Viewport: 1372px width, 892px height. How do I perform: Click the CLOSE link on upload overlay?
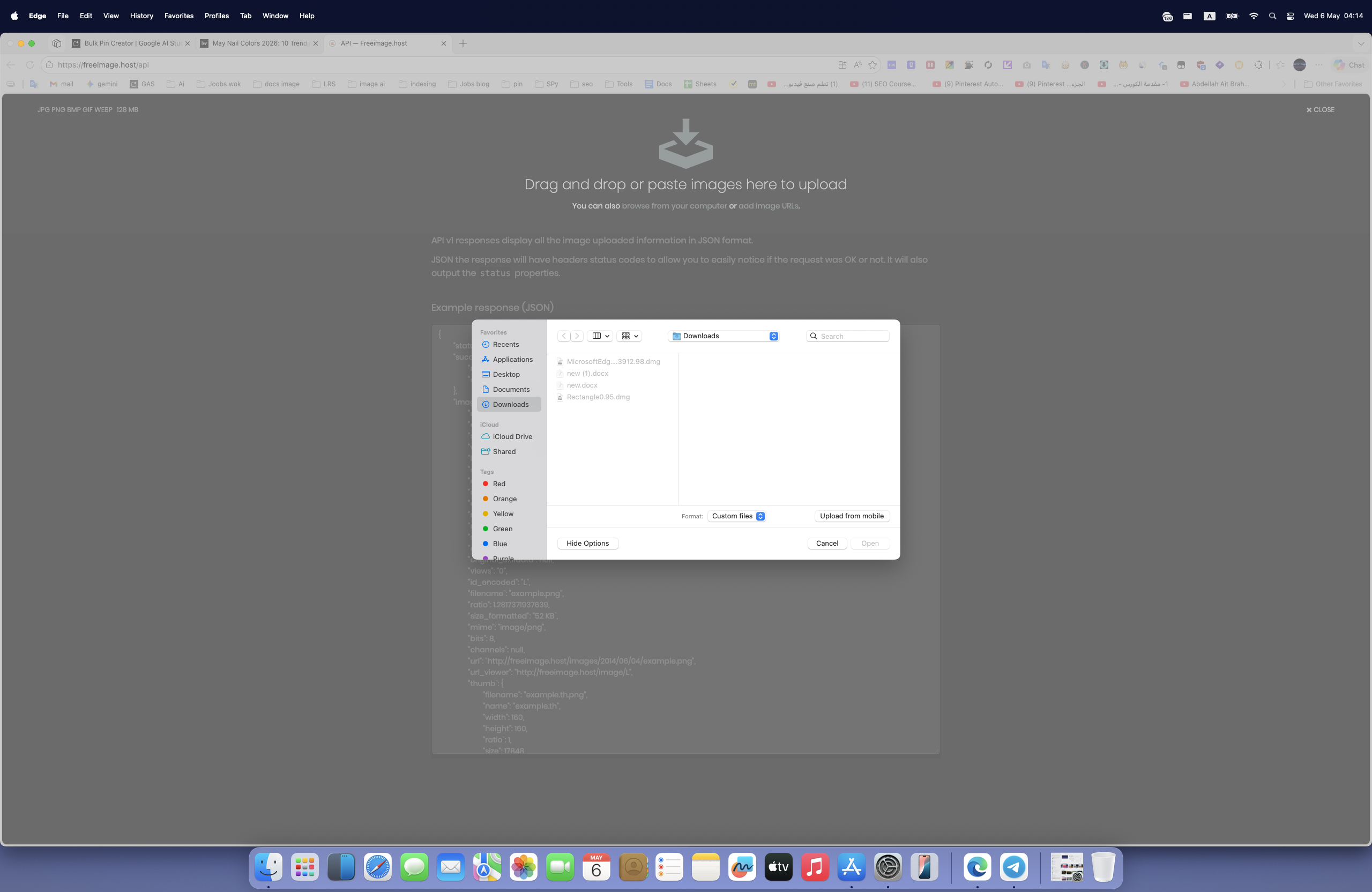pos(1320,109)
